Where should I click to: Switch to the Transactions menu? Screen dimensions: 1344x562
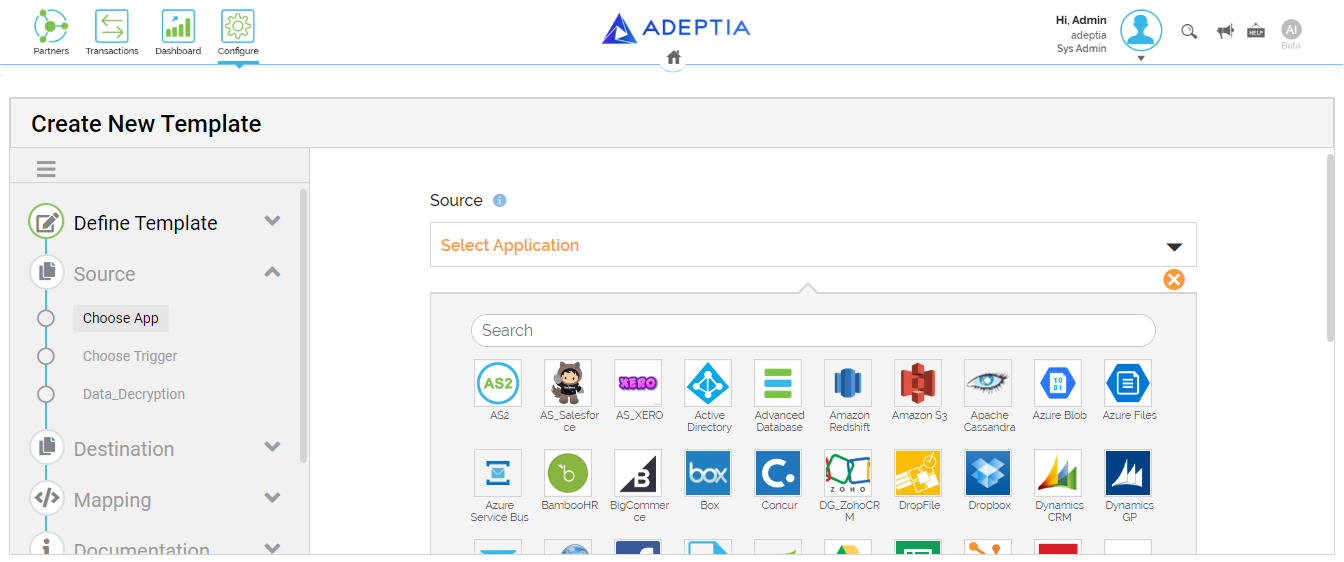[112, 32]
